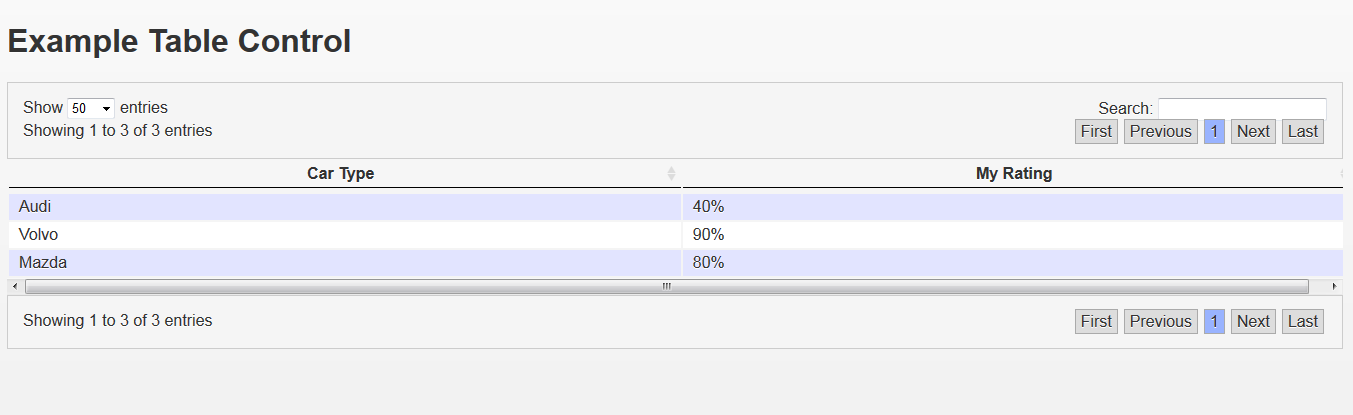Image resolution: width=1353 pixels, height=415 pixels.
Task: Click the horizontal scrollbar thumb
Action: (666, 287)
